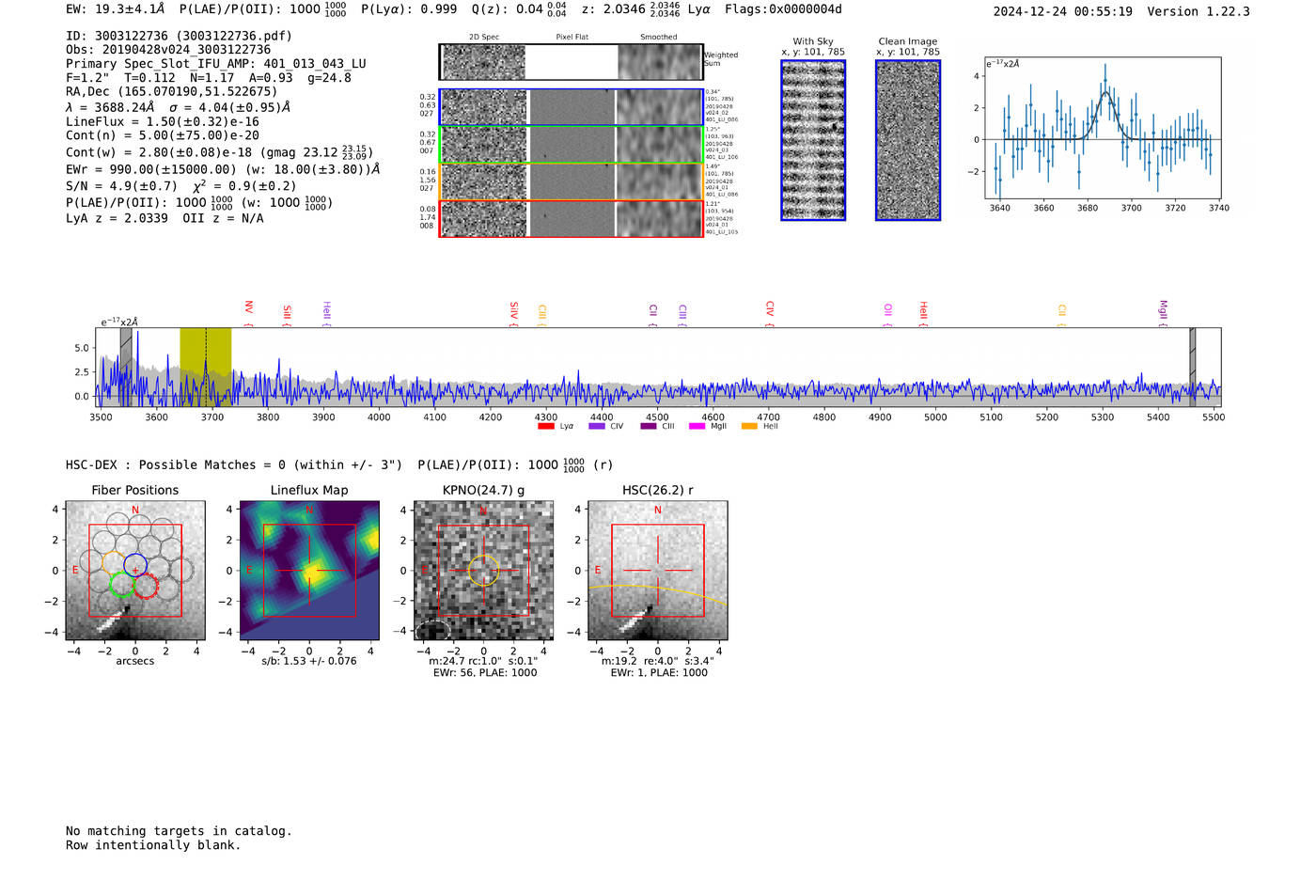Click the RA,Dec coordinates line
1316x896 pixels.
(172, 92)
